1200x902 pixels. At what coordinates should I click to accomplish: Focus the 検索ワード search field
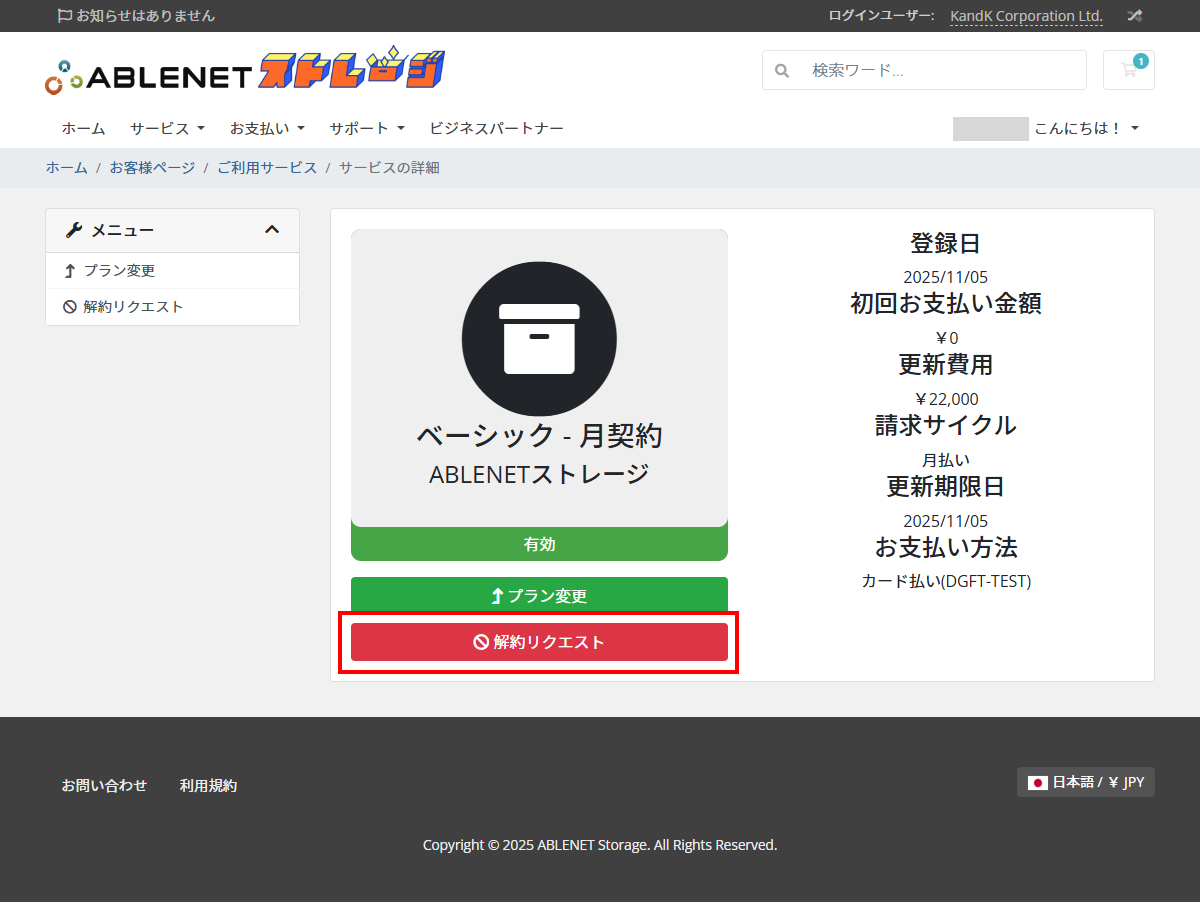point(940,71)
